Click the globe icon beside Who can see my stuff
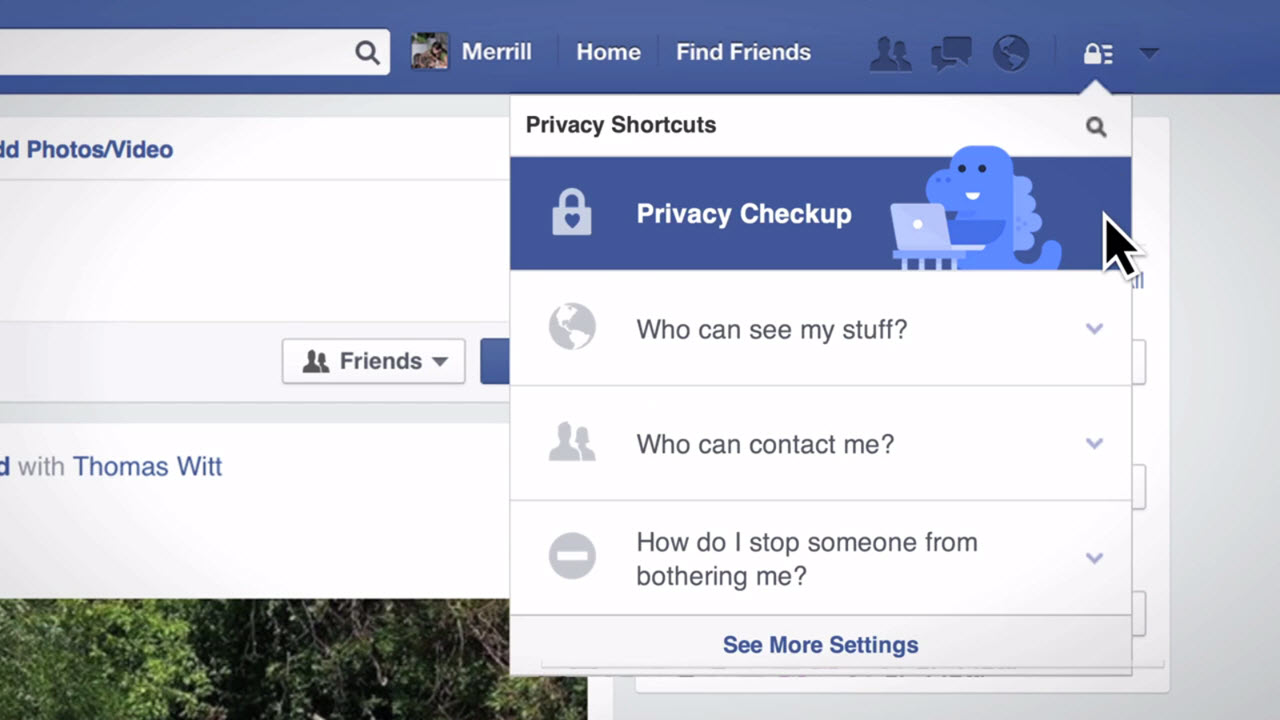1280x720 pixels. point(572,328)
